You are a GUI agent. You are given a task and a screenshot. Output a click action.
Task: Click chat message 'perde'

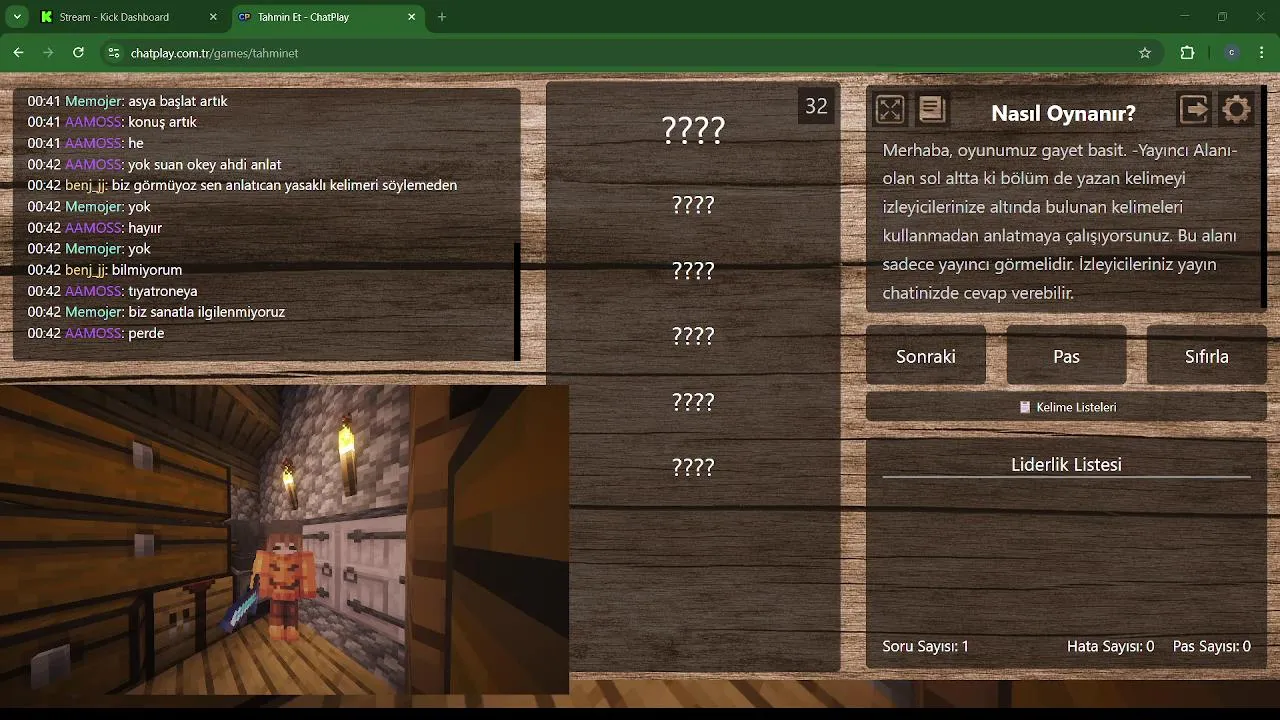(146, 333)
